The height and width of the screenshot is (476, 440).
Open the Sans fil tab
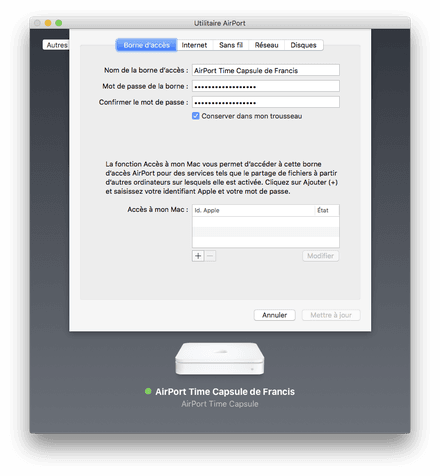[x=231, y=45]
